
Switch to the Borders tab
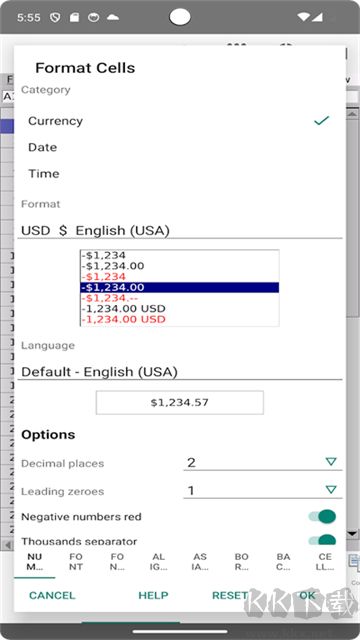(242, 562)
